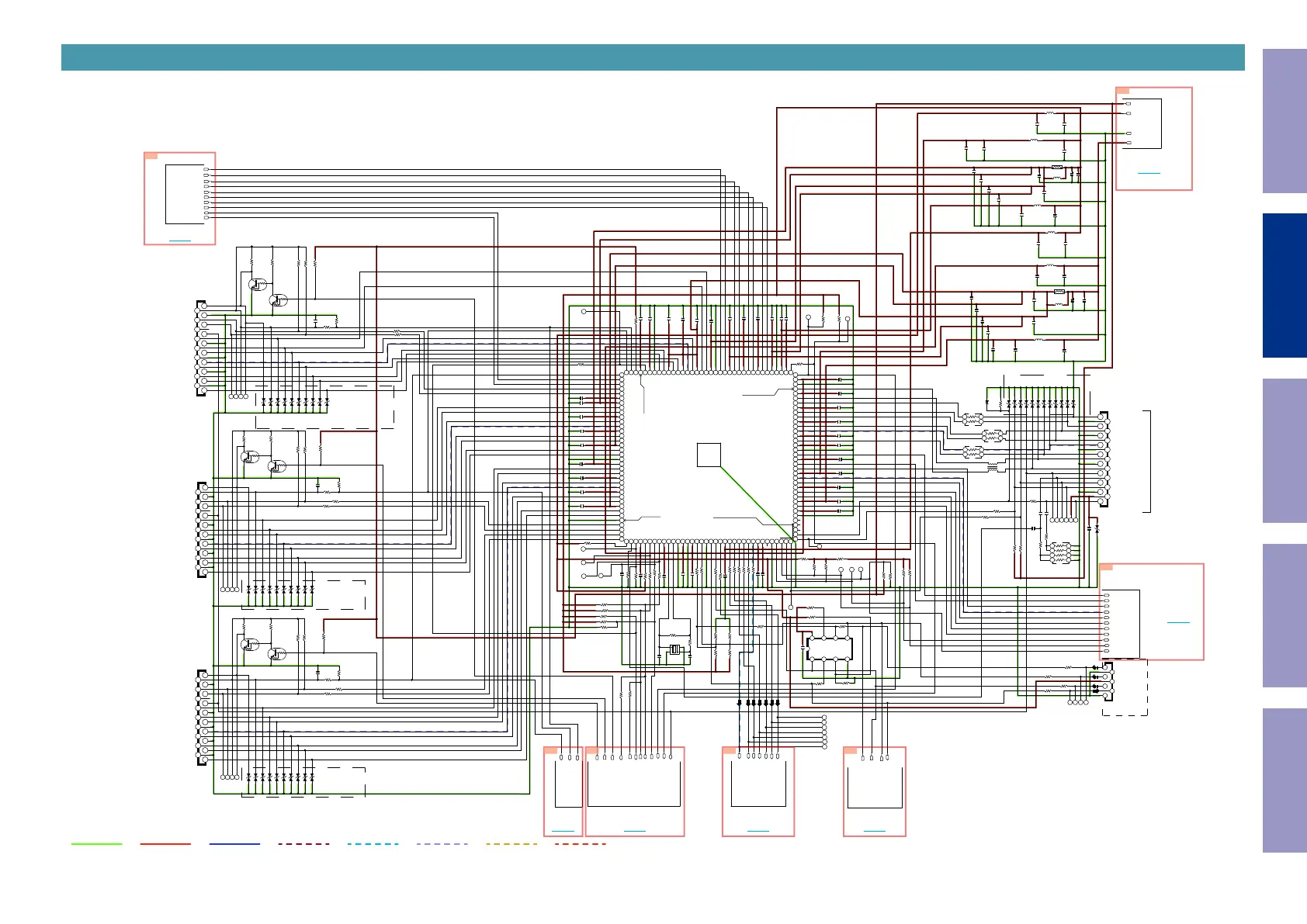Follow the link in the narrow three-pin bottom box

(563, 831)
